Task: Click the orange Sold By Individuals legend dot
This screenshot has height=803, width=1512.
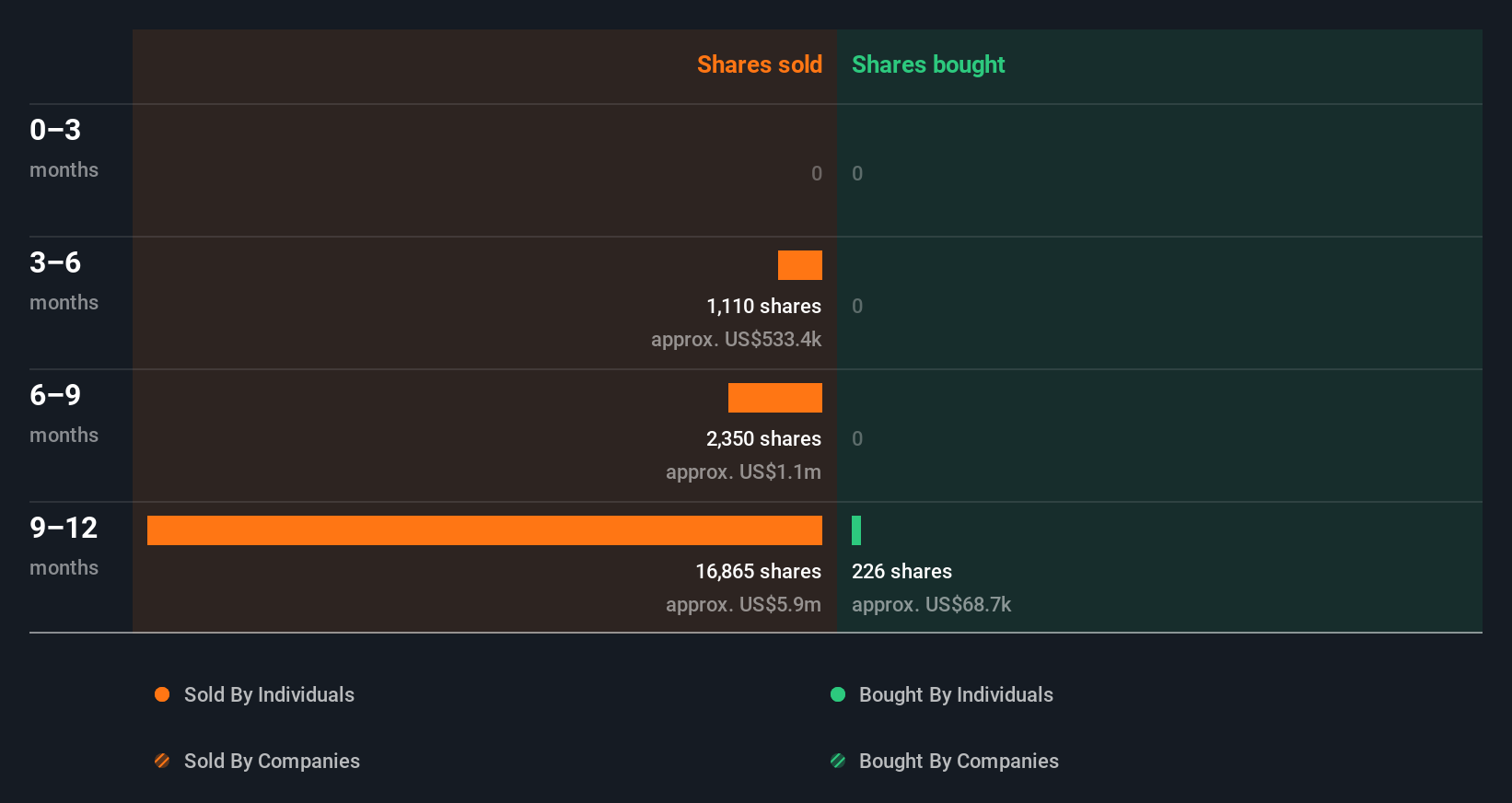Action: (x=162, y=694)
